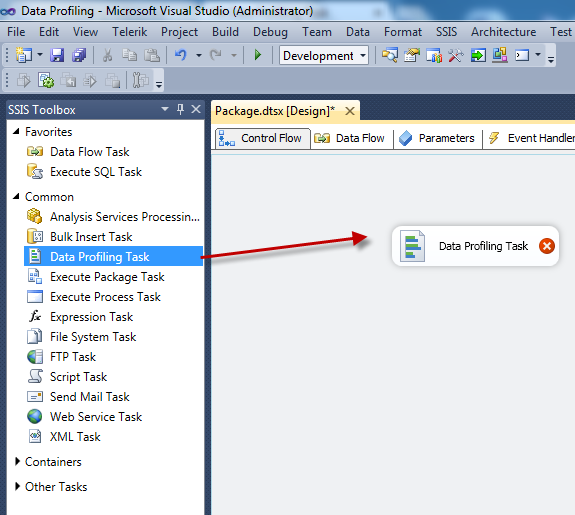Close the Package.dtsx design tab
This screenshot has width=575, height=515.
350,111
